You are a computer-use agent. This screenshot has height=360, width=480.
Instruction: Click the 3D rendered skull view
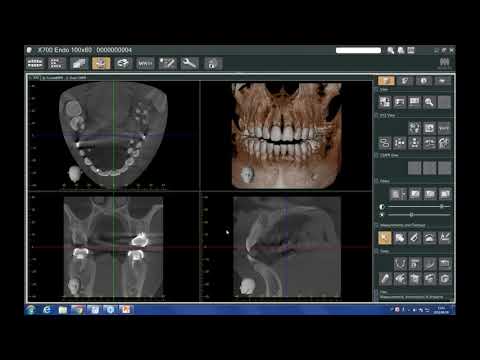pos(286,135)
